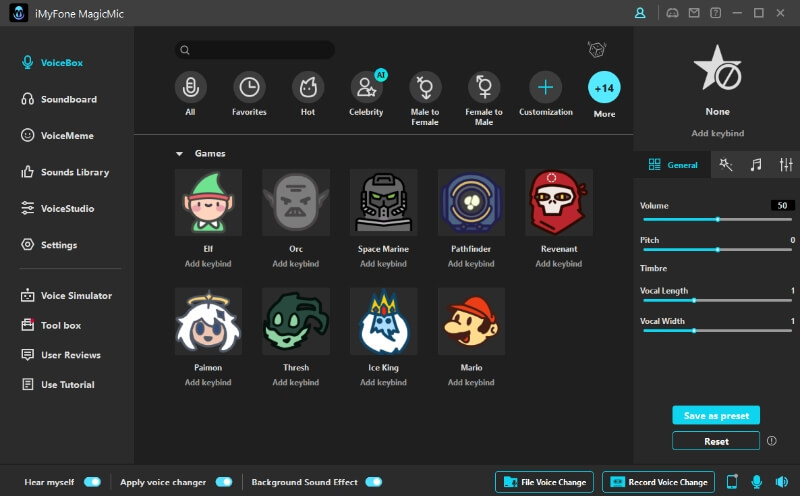This screenshot has width=800, height=496.
Task: Click the info icon beside Reset
Action: [771, 441]
